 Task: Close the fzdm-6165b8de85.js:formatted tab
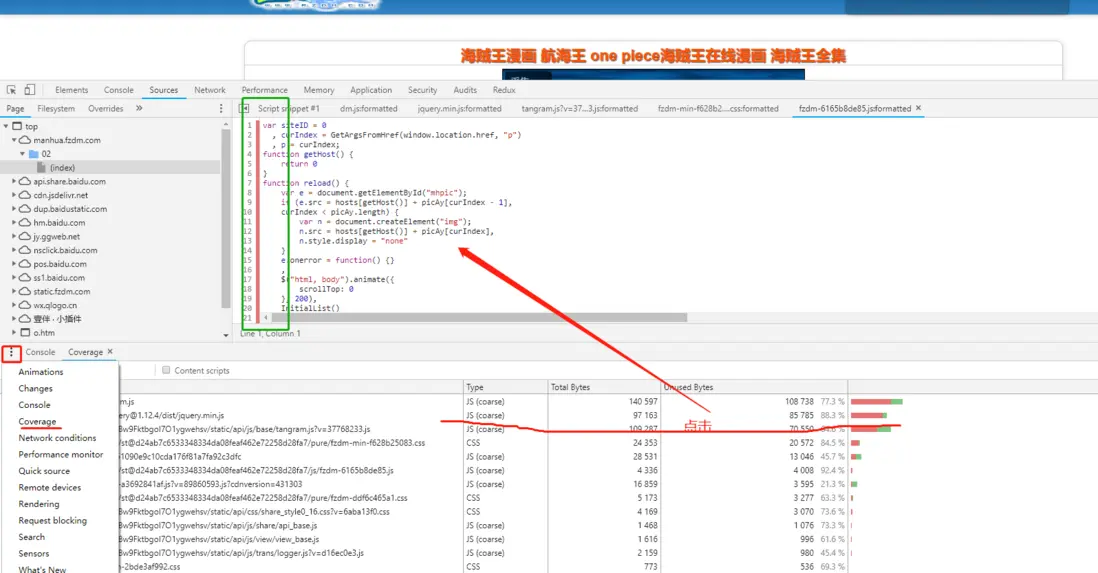[918, 108]
